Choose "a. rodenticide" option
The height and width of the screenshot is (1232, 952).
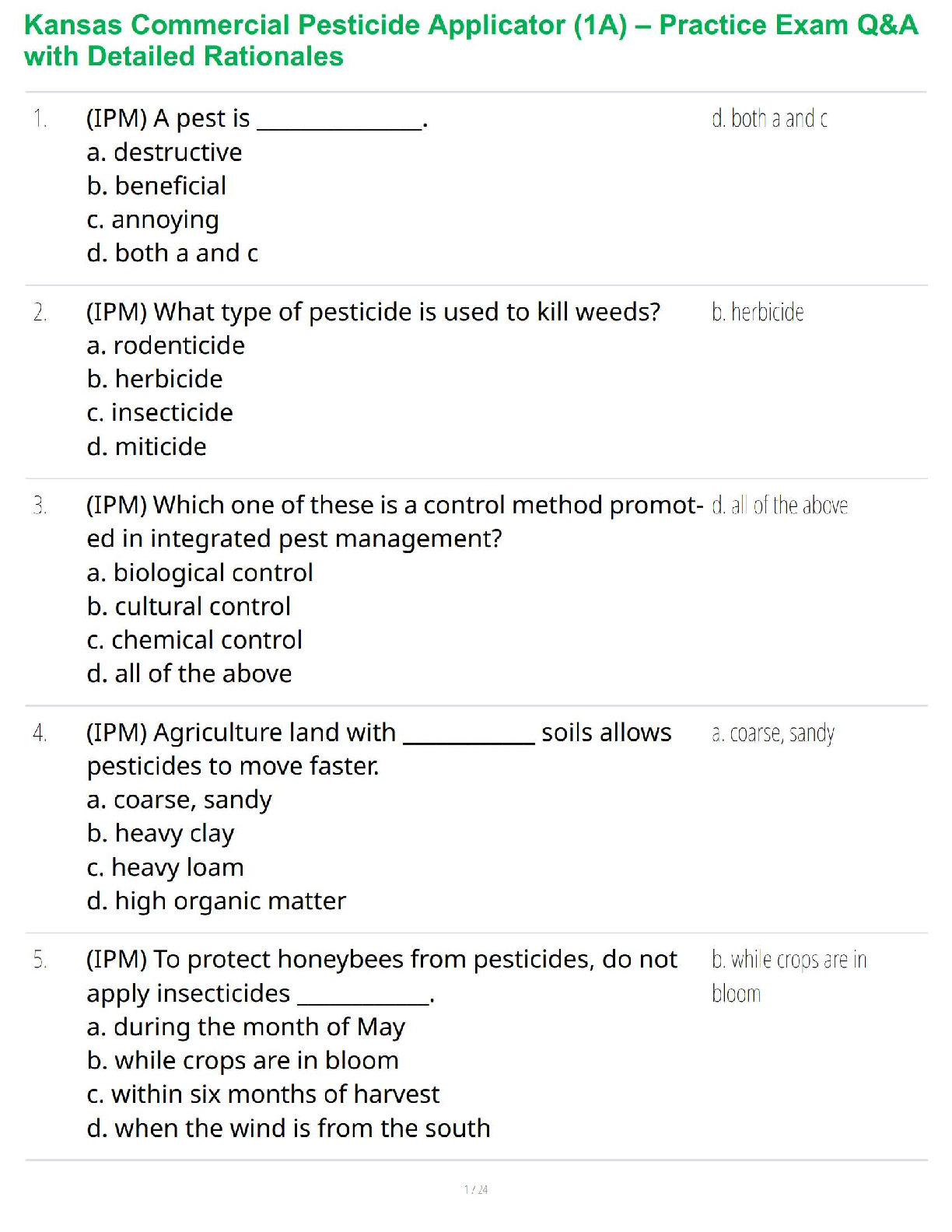click(x=166, y=345)
